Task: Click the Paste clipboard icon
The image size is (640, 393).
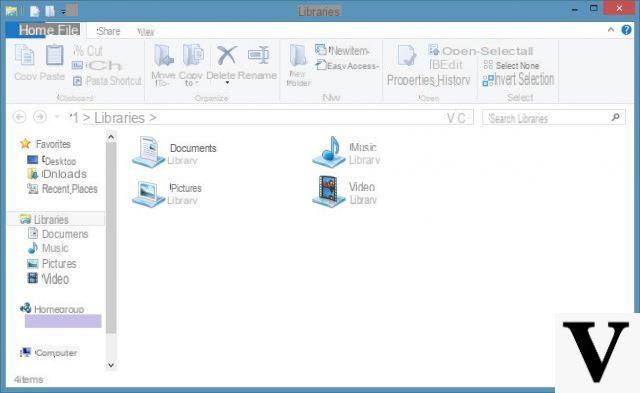Action: coord(54,55)
